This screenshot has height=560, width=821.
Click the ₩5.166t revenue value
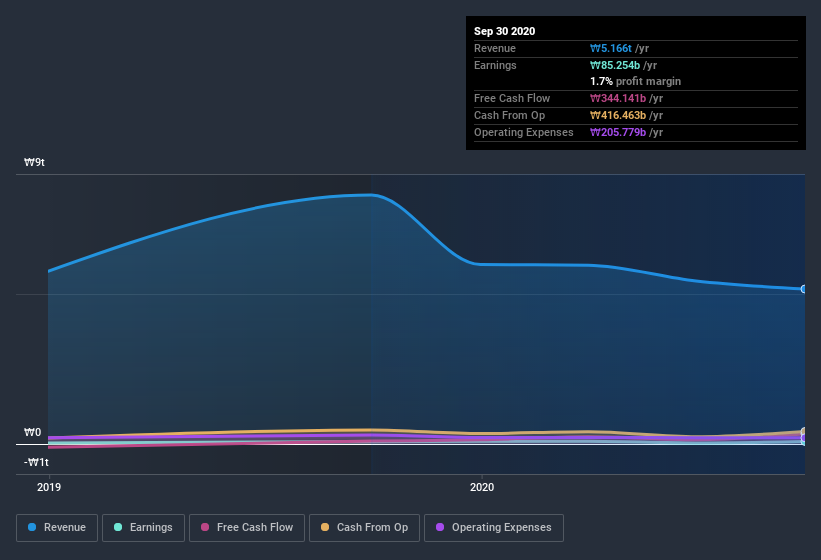pyautogui.click(x=611, y=48)
